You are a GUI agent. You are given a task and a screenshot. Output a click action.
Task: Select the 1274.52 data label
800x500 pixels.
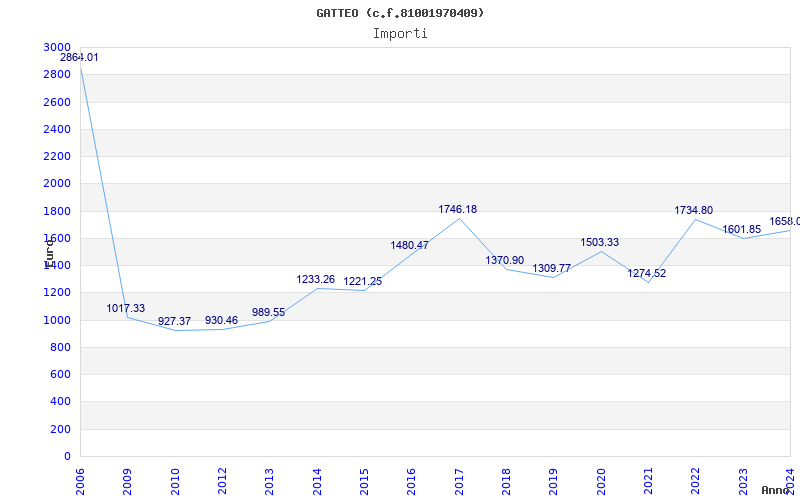click(646, 273)
